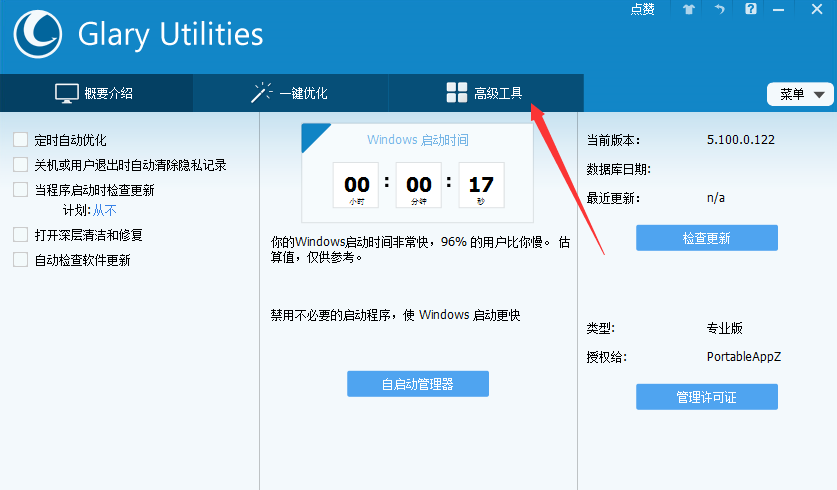Click the n/a recent update value
The image size is (837, 490).
pyautogui.click(x=716, y=198)
